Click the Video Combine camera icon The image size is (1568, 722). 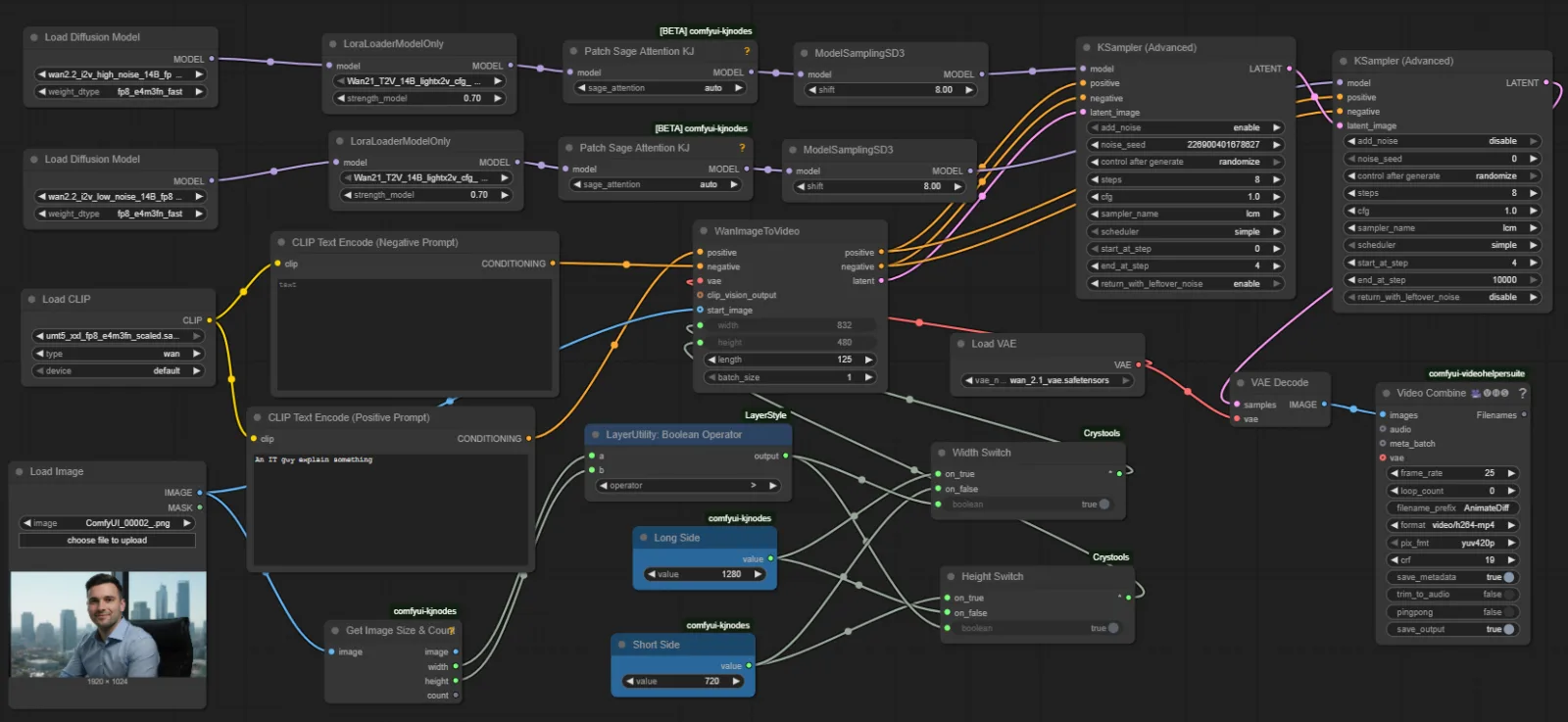coord(1476,393)
